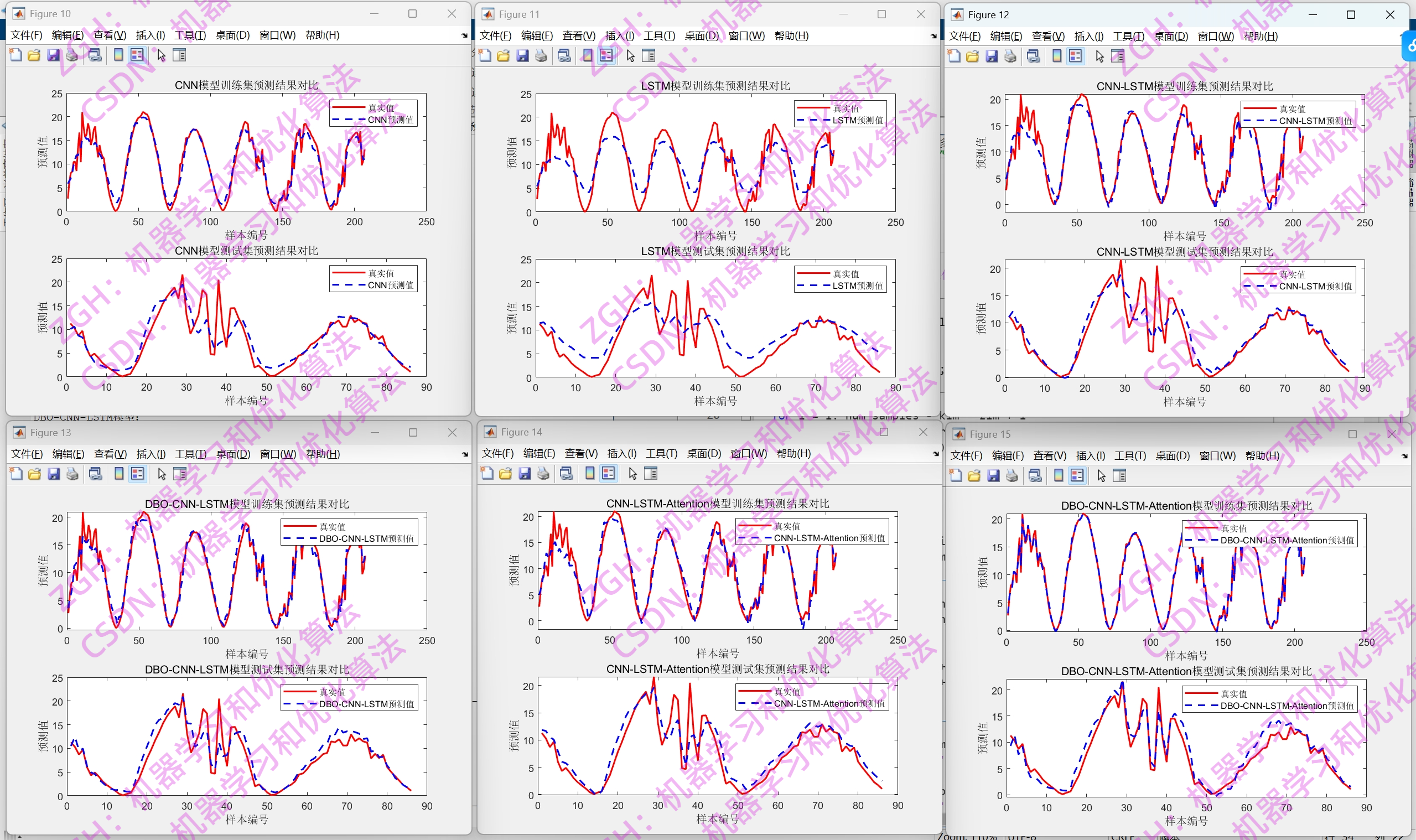Toggle Insert Colorbar in Figure 11 toolbar
The width and height of the screenshot is (1416, 840).
pyautogui.click(x=588, y=55)
